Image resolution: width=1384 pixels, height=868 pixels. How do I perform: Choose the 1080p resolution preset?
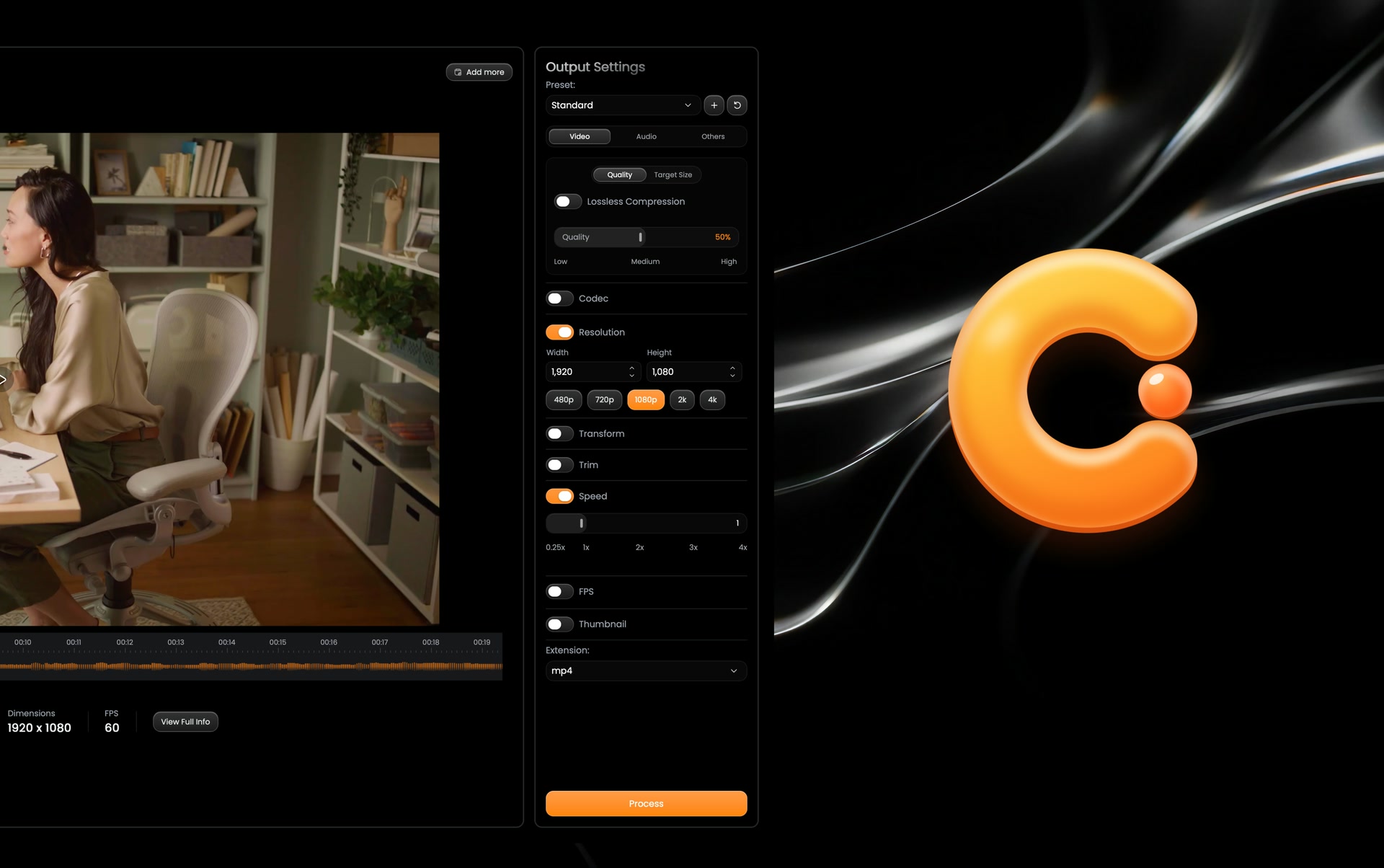point(645,399)
